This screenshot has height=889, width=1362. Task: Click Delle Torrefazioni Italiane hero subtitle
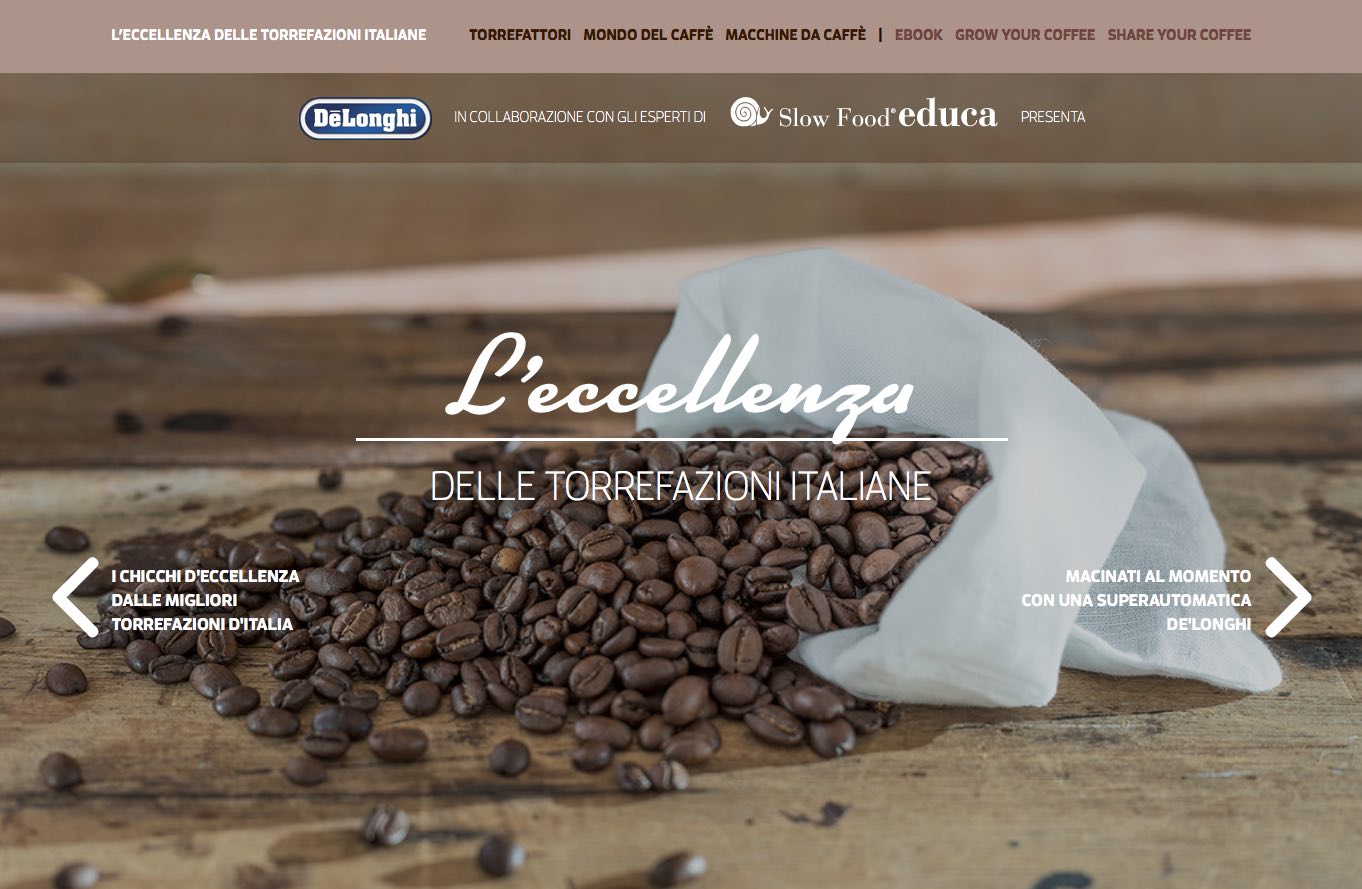coord(681,487)
